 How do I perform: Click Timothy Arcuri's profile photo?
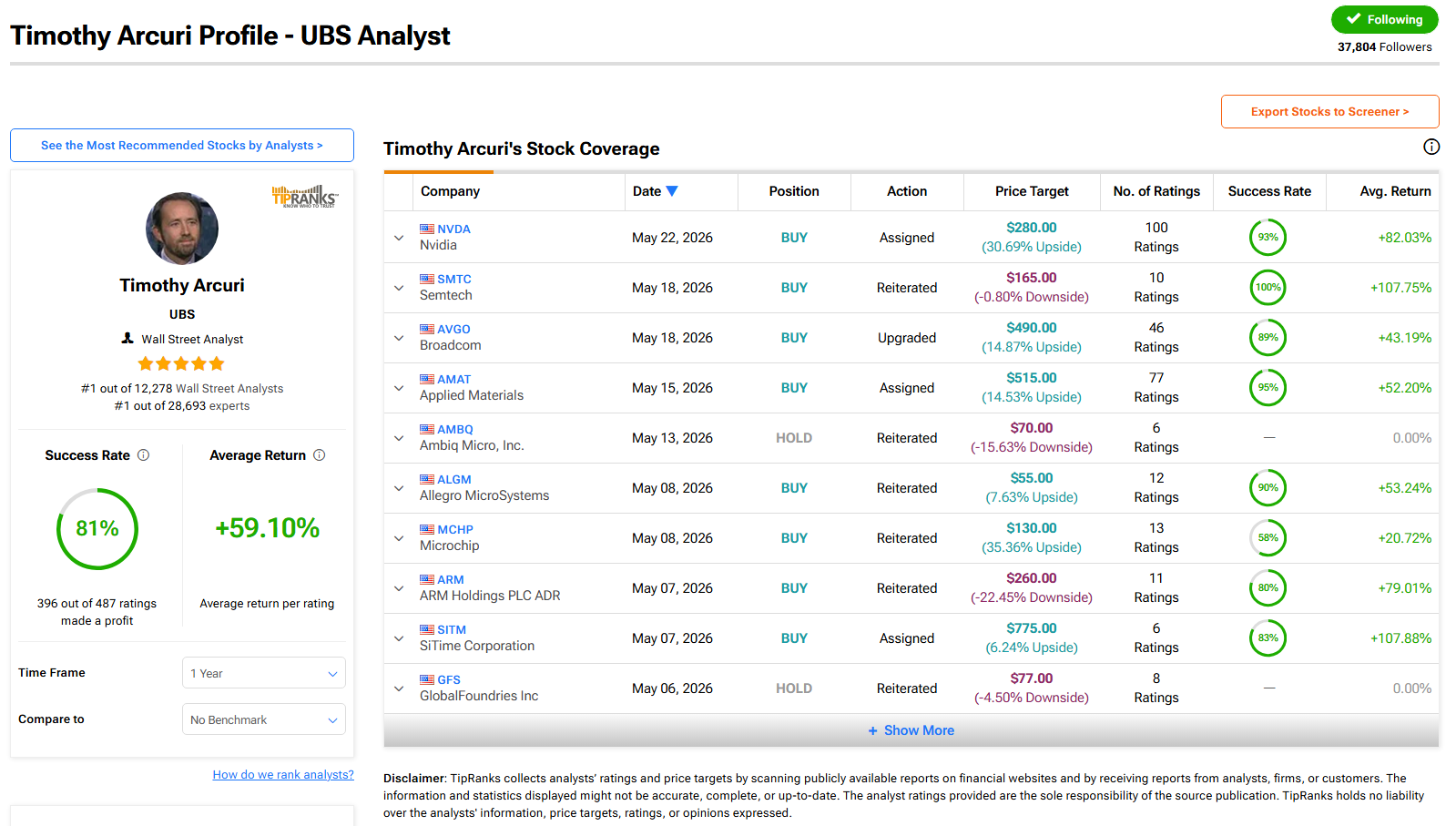pyautogui.click(x=182, y=228)
